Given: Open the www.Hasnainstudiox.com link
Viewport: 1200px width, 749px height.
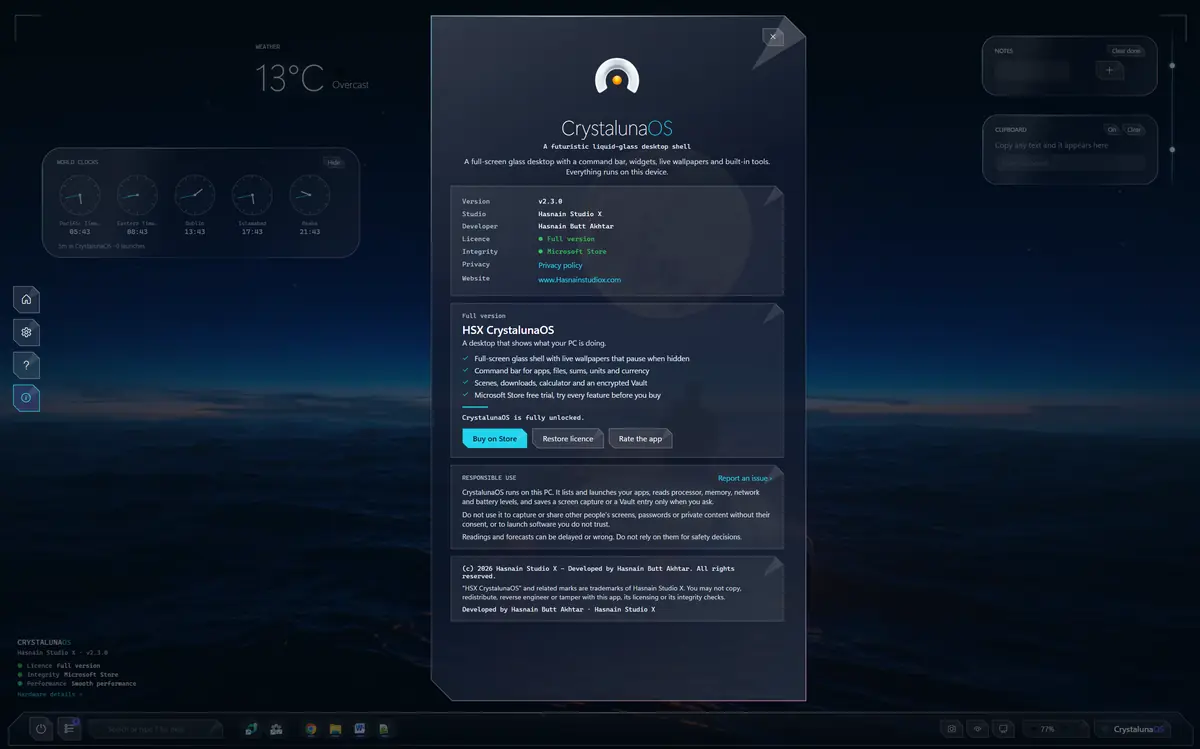Looking at the screenshot, I should 579,279.
